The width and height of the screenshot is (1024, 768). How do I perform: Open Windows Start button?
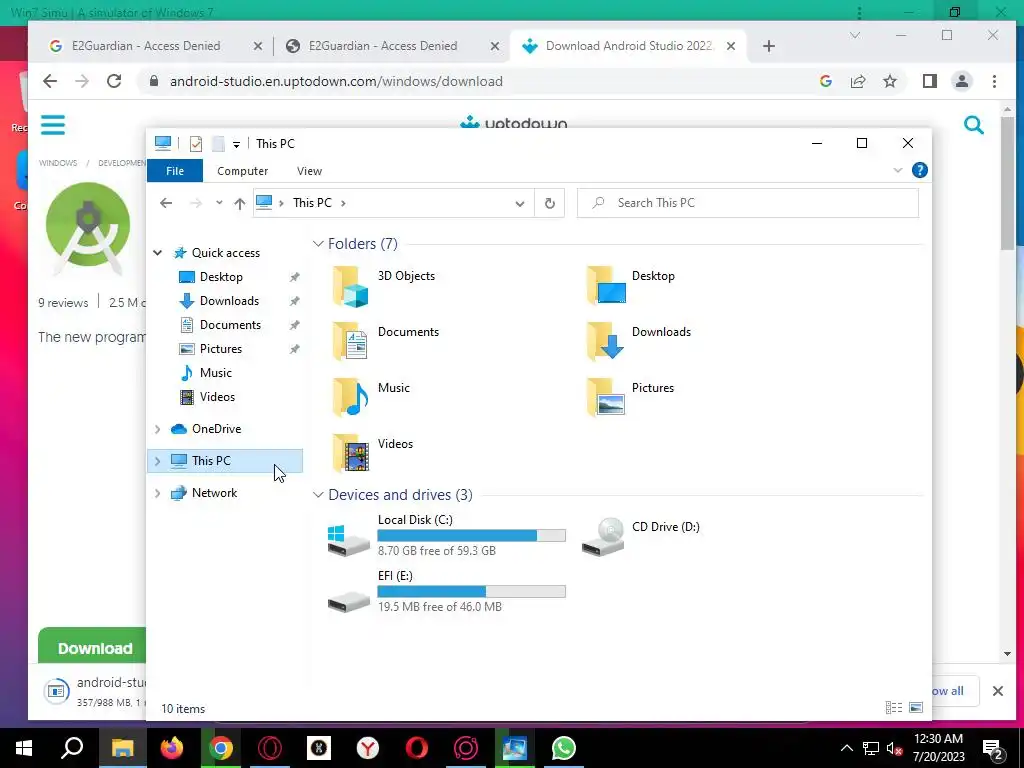click(24, 748)
